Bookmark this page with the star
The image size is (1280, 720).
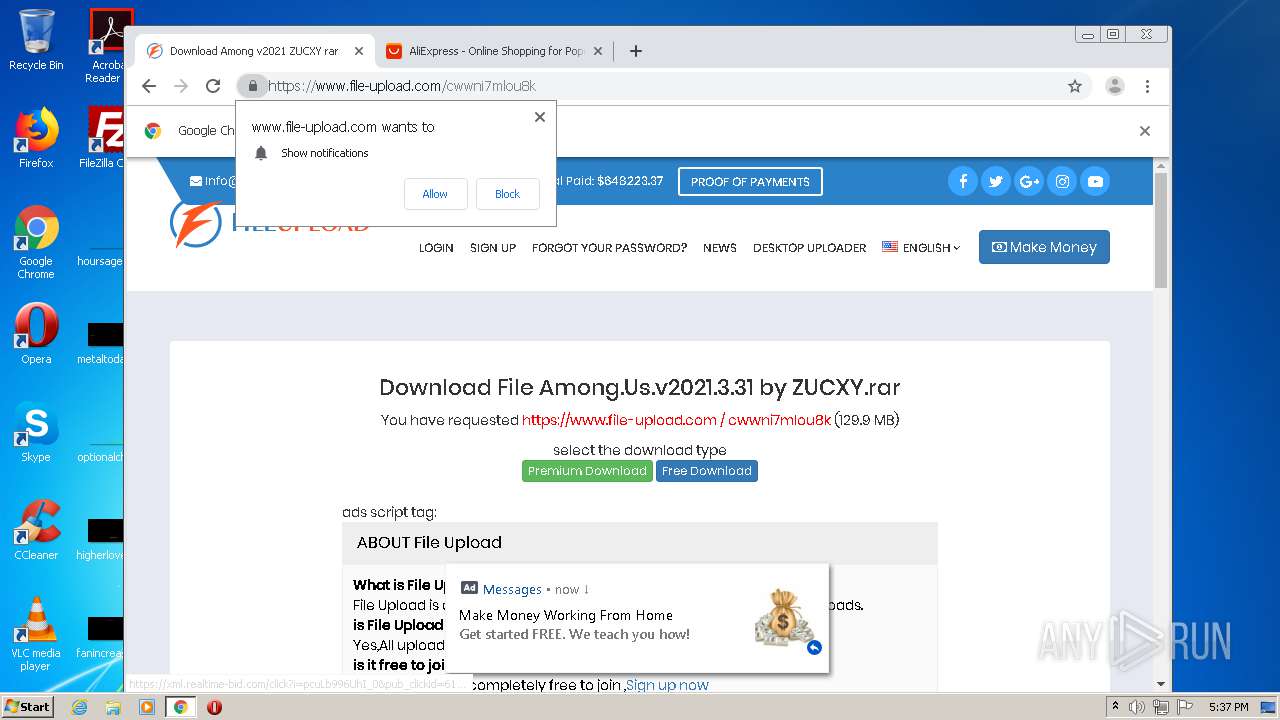pyautogui.click(x=1075, y=86)
